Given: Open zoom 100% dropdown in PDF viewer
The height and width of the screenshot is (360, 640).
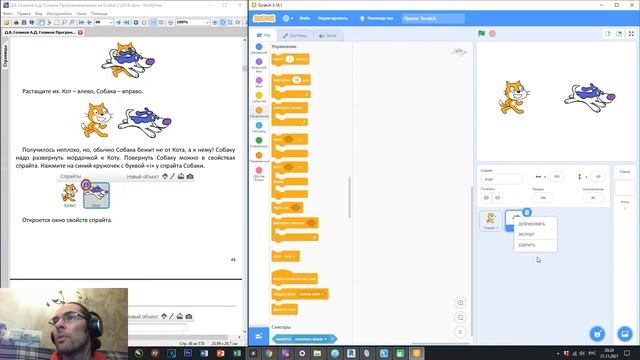Looking at the screenshot, I should pyautogui.click(x=207, y=22).
